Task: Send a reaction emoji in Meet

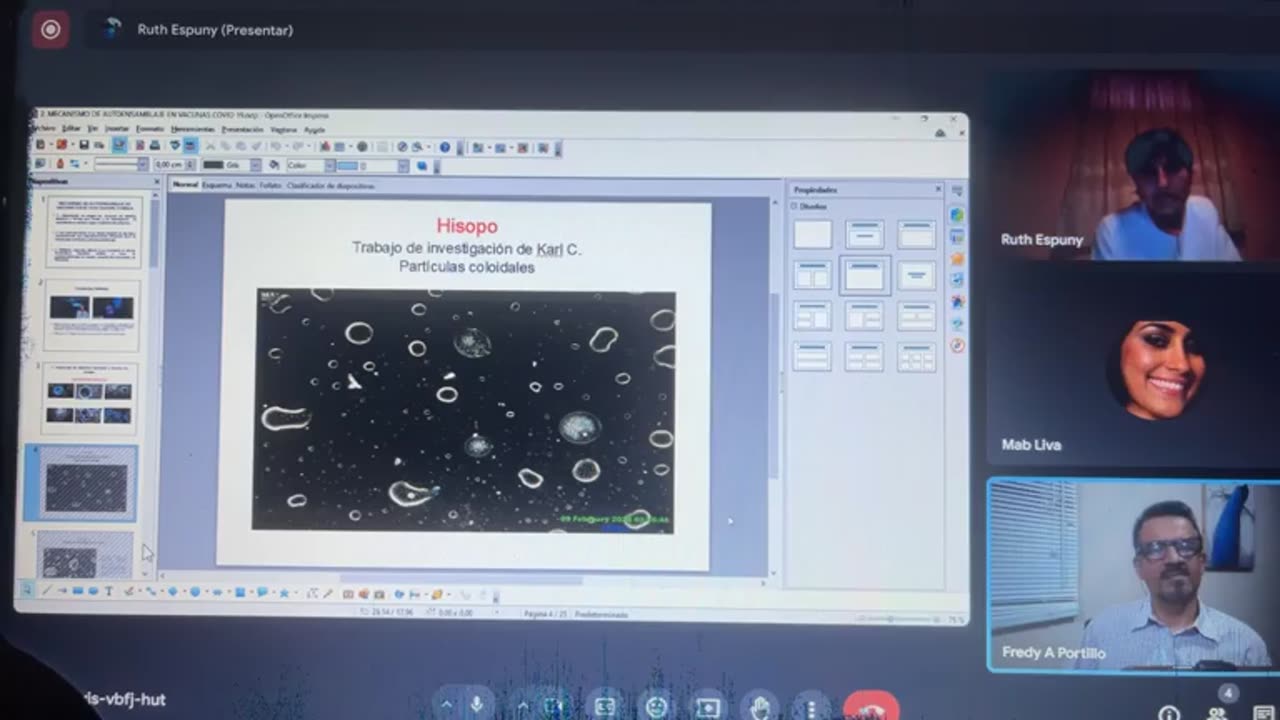Action: coord(656,706)
